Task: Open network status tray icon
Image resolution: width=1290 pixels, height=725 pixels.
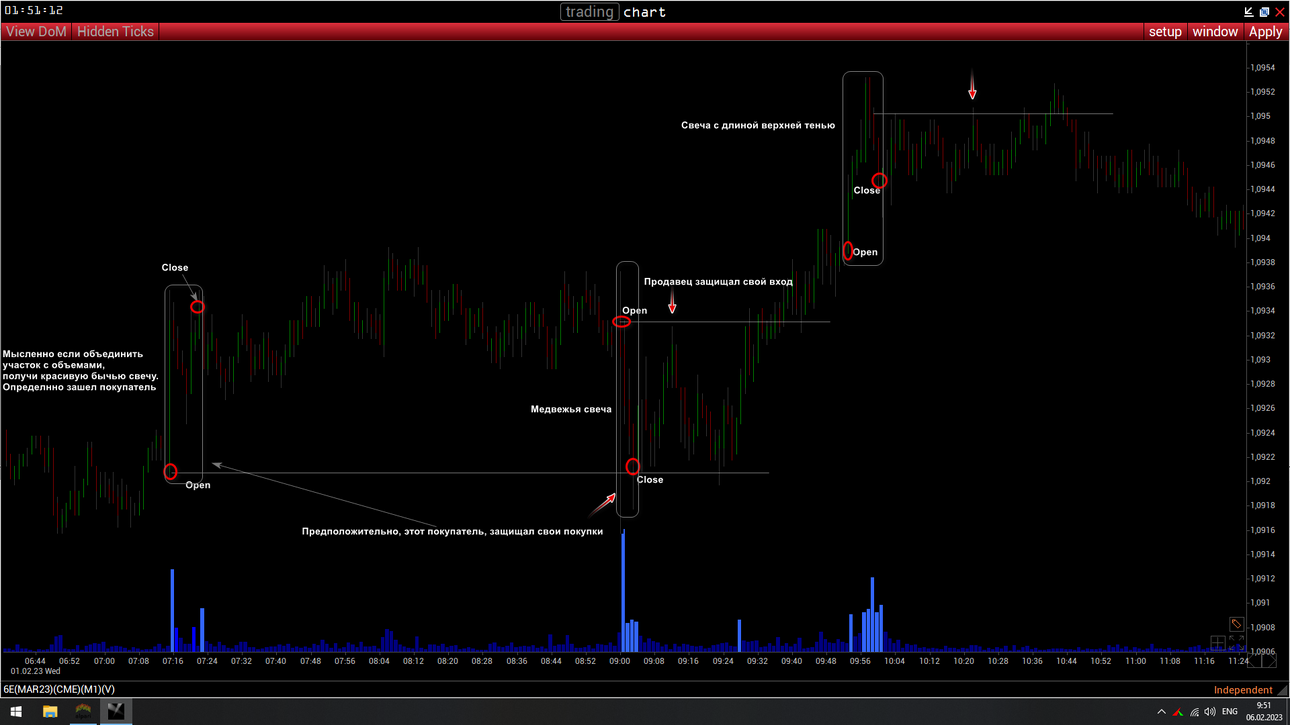Action: pyautogui.click(x=1195, y=712)
